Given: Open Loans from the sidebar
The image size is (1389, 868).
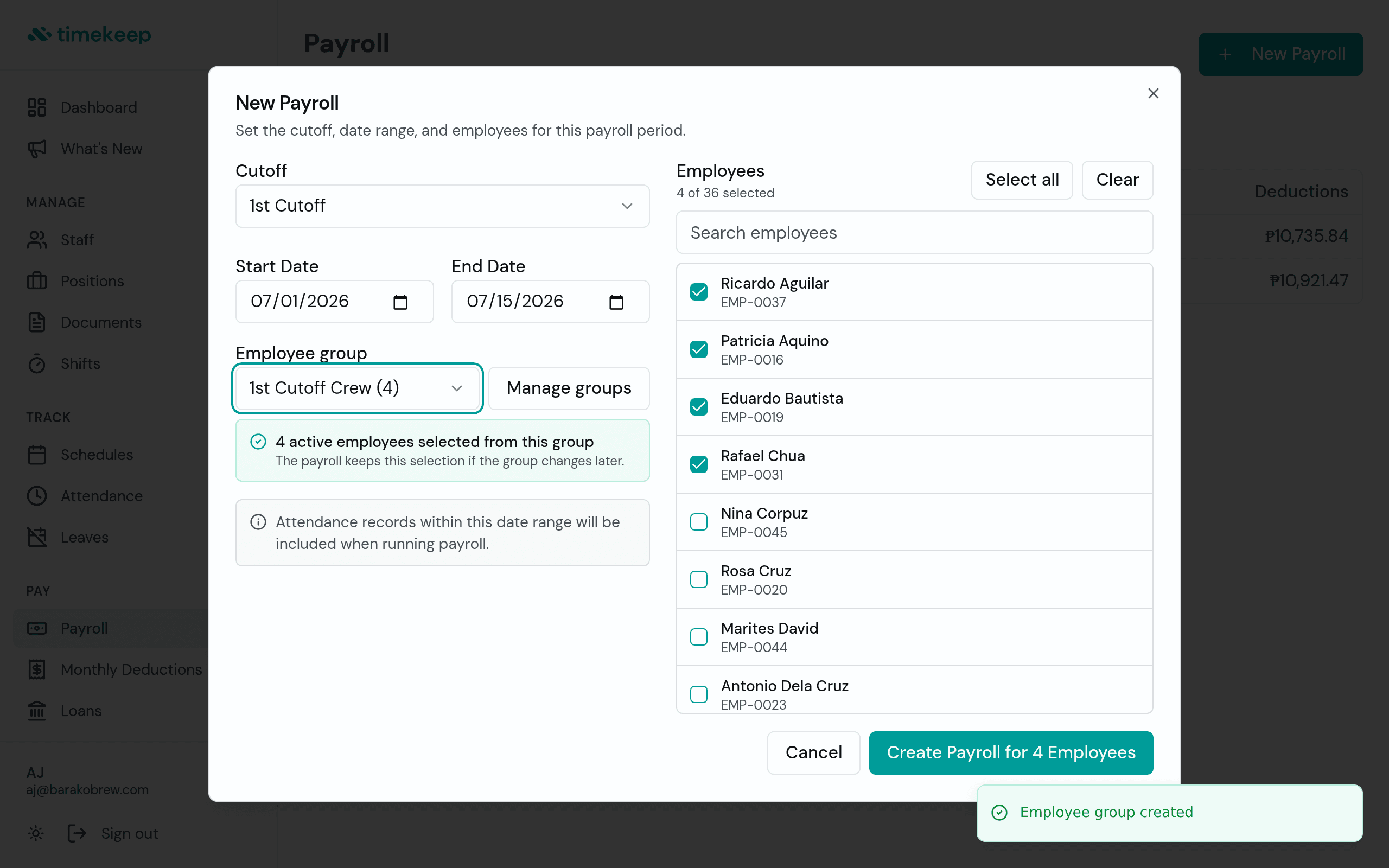Looking at the screenshot, I should [x=81, y=711].
